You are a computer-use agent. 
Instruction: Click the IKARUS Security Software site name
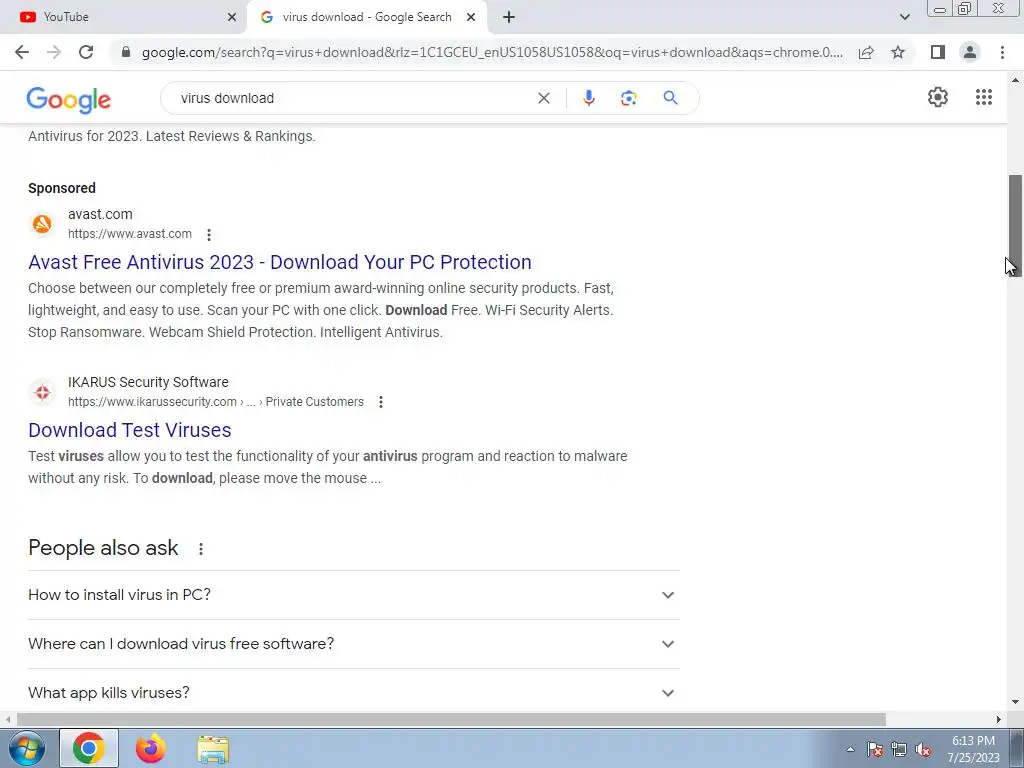[x=148, y=382]
